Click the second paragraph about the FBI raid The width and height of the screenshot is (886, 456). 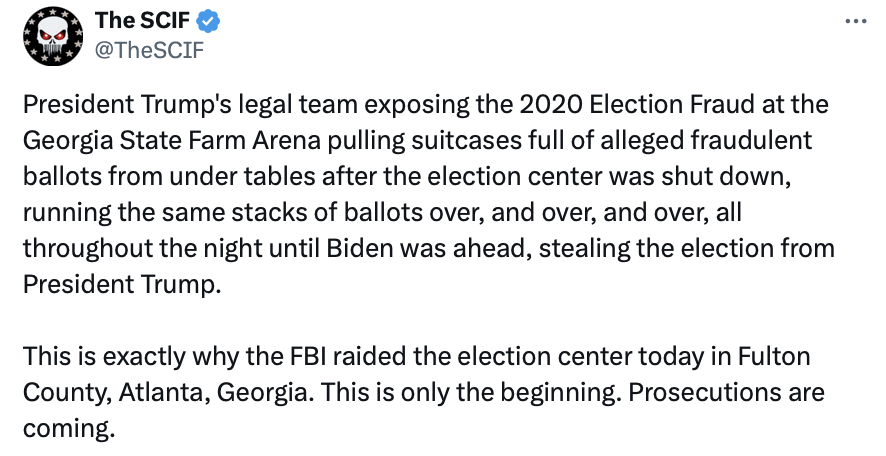pyautogui.click(x=420, y=392)
